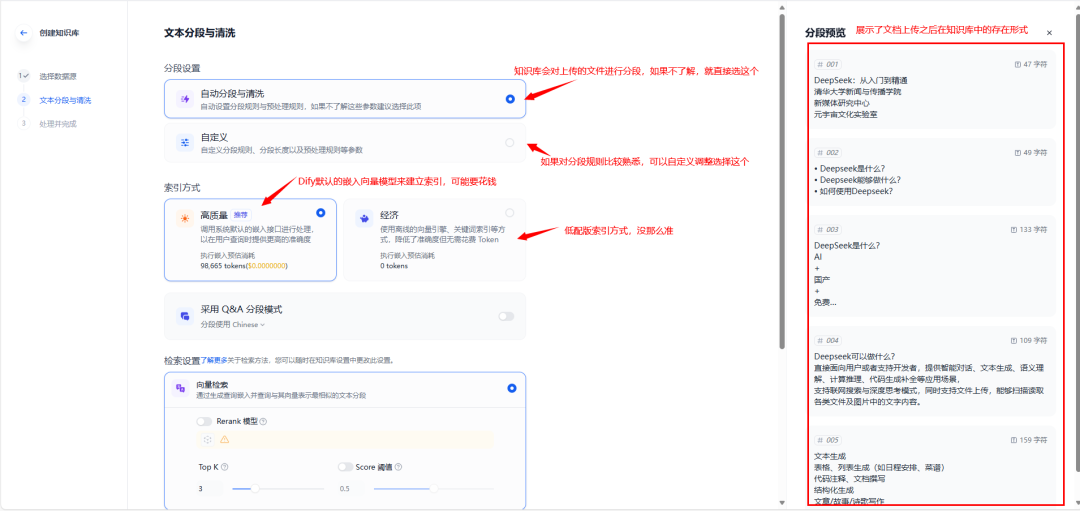Image resolution: width=1080 pixels, height=511 pixels.
Task: Open the 分段使用 Chinese language dropdown
Action: tap(233, 324)
